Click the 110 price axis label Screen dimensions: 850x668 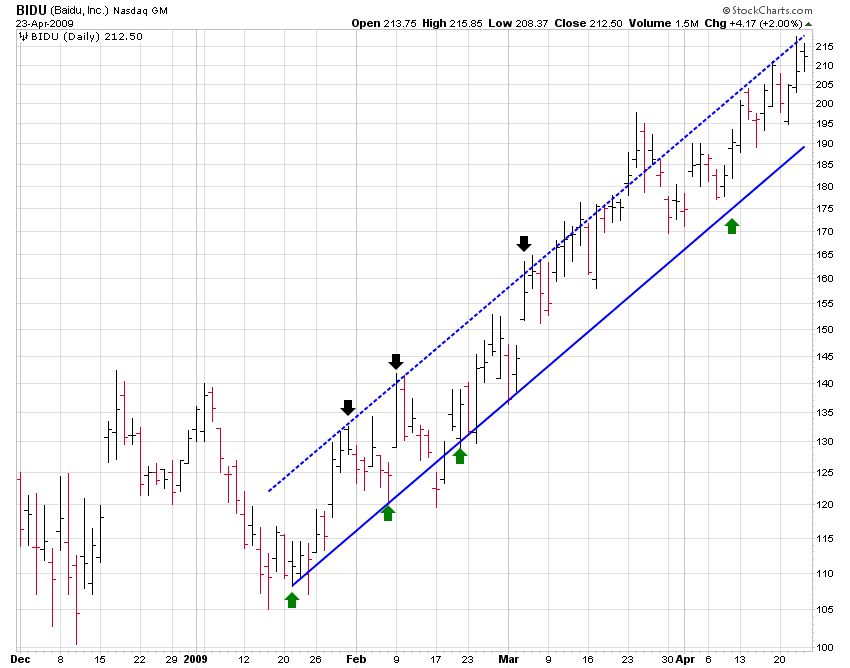pos(825,574)
